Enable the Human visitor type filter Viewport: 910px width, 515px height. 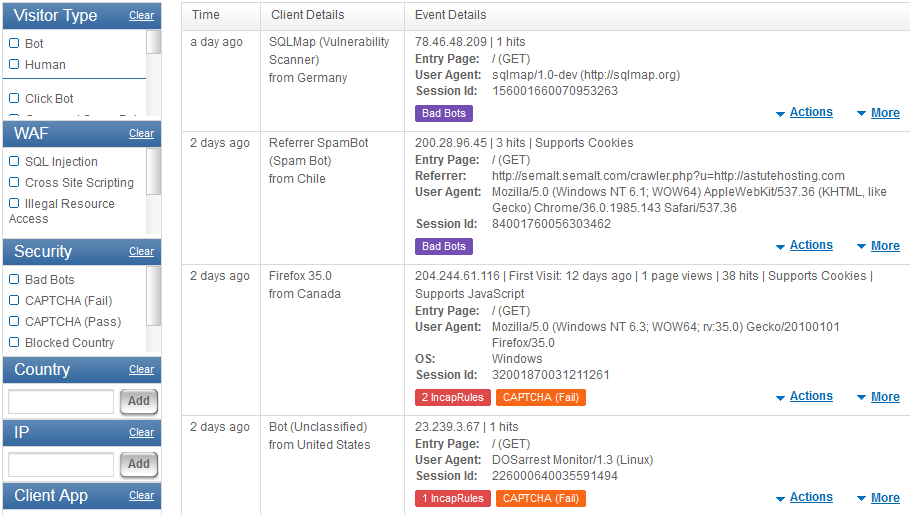[x=14, y=65]
